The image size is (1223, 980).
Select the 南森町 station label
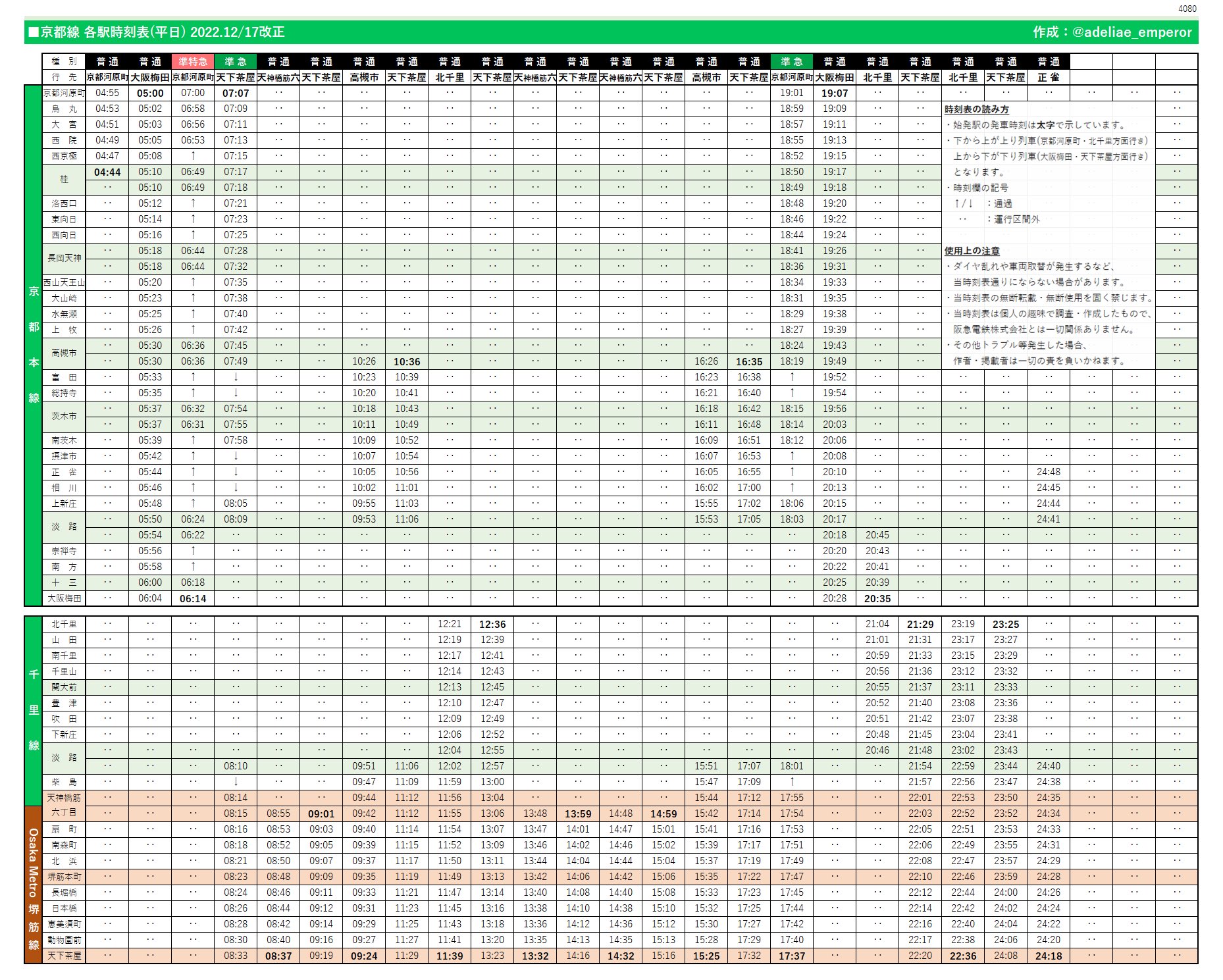point(64,845)
